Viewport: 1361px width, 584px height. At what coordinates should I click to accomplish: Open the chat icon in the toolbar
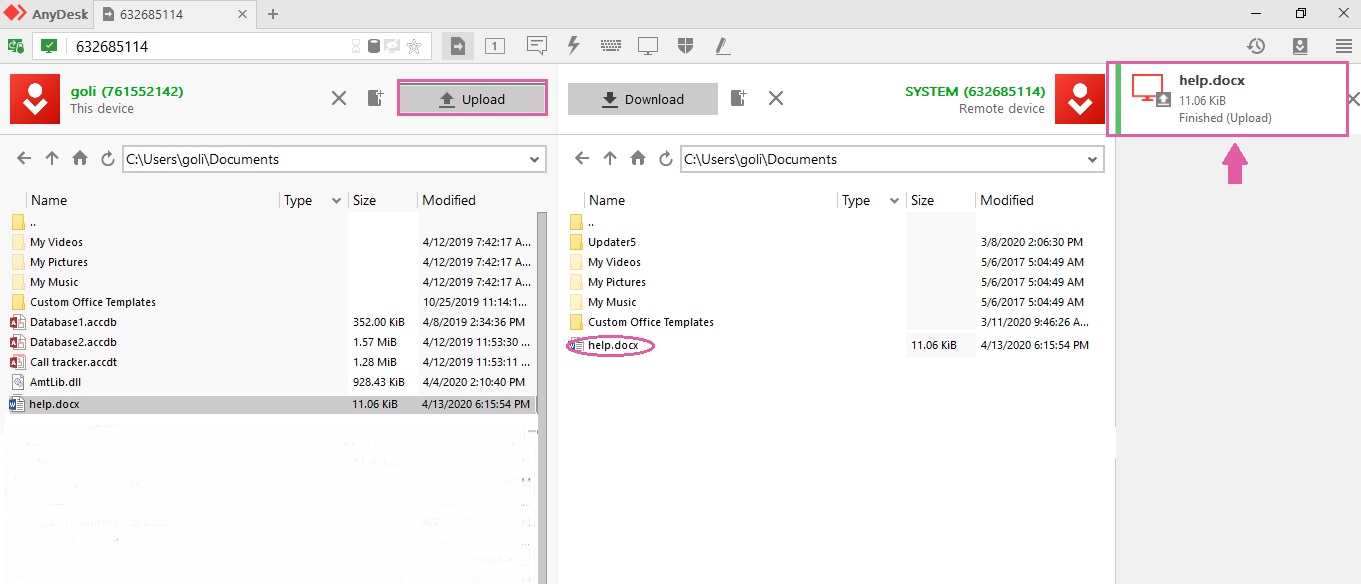point(537,46)
